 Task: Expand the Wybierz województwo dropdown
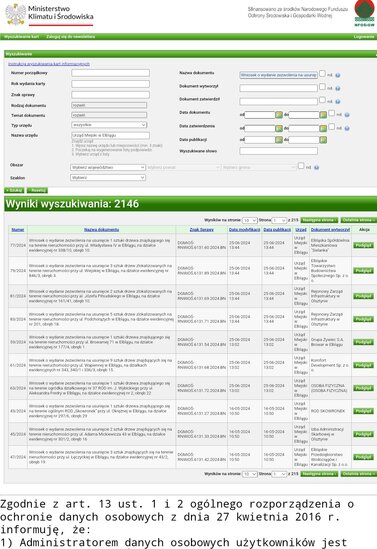[x=108, y=168]
